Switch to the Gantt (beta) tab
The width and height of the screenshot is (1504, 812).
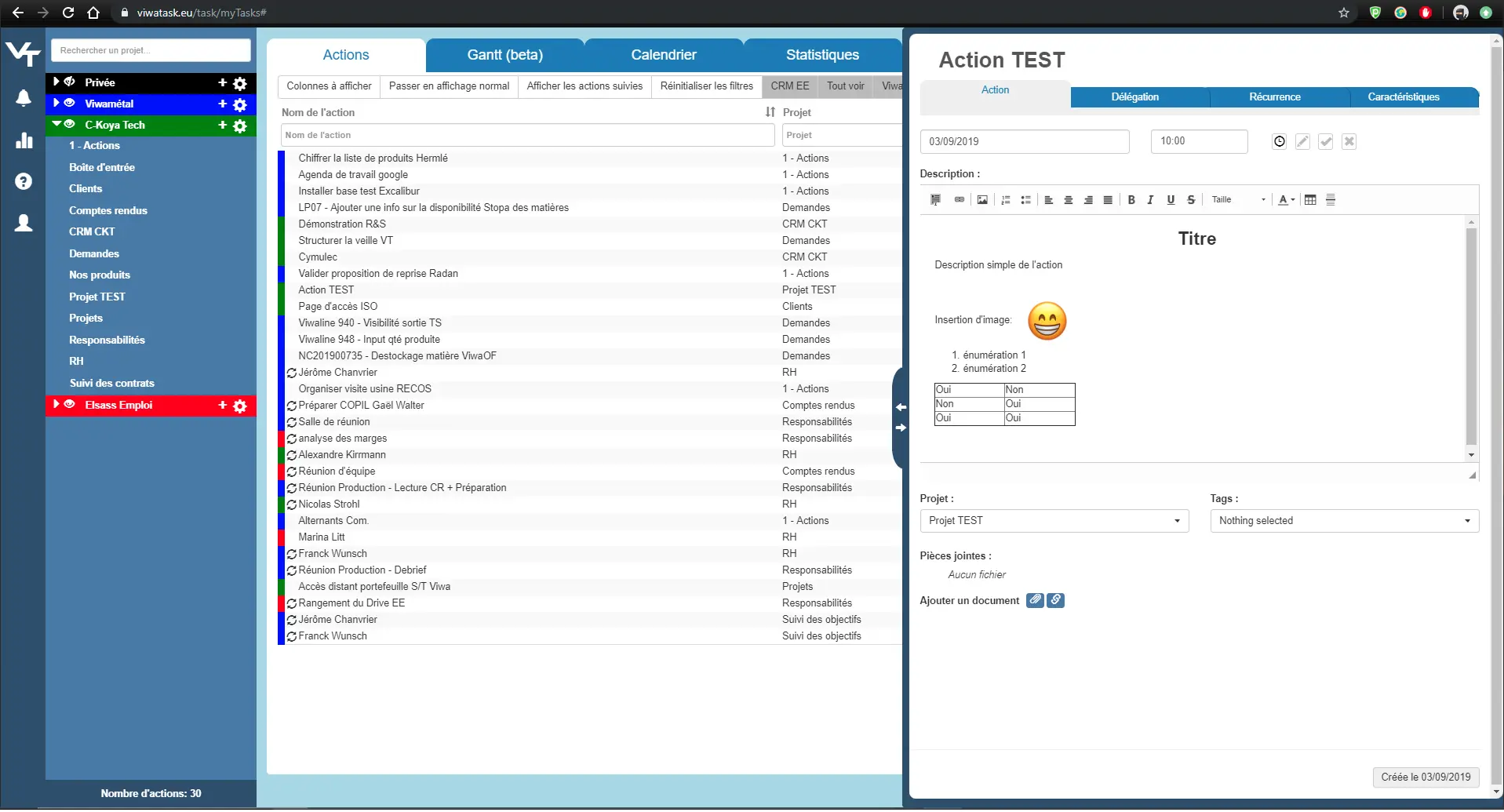click(x=504, y=55)
